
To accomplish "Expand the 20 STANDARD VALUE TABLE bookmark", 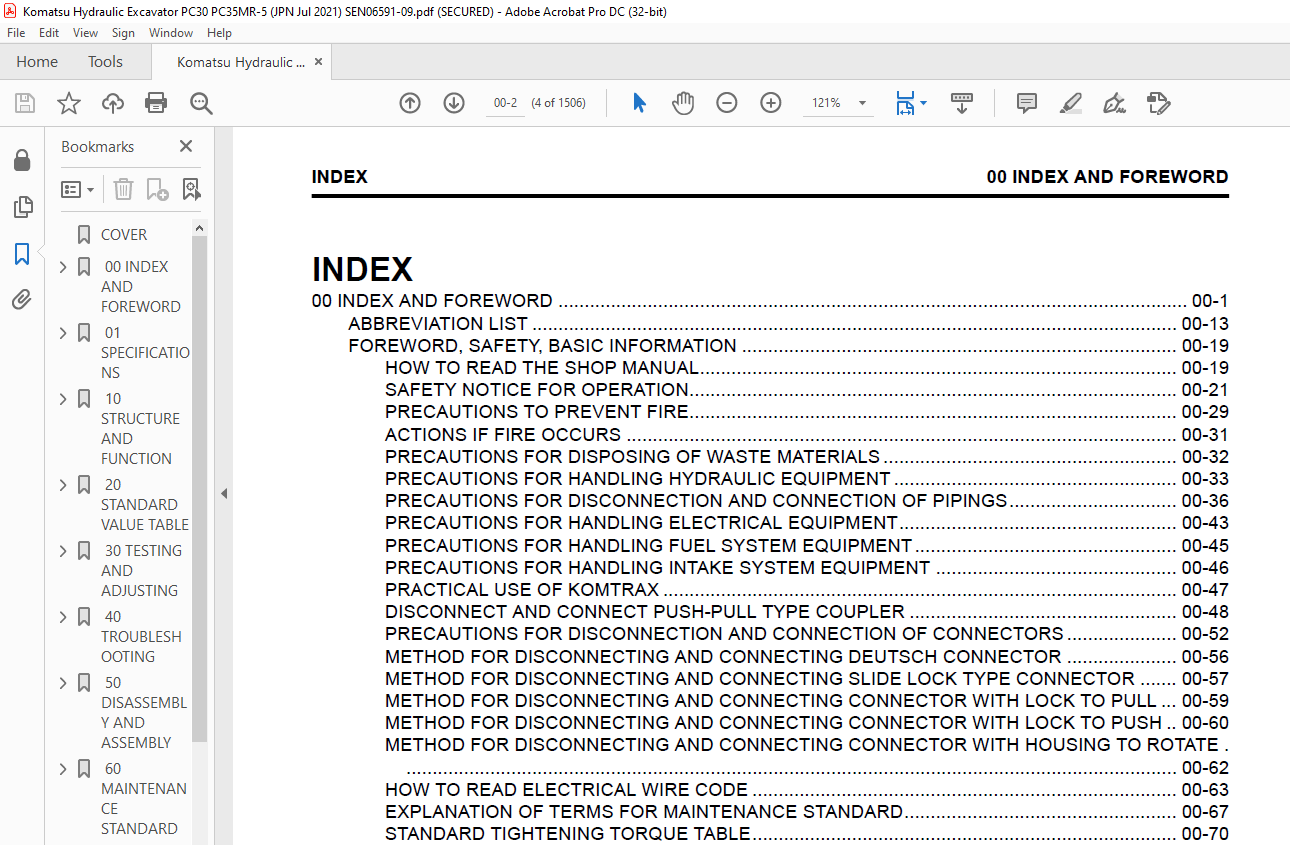I will [x=63, y=485].
